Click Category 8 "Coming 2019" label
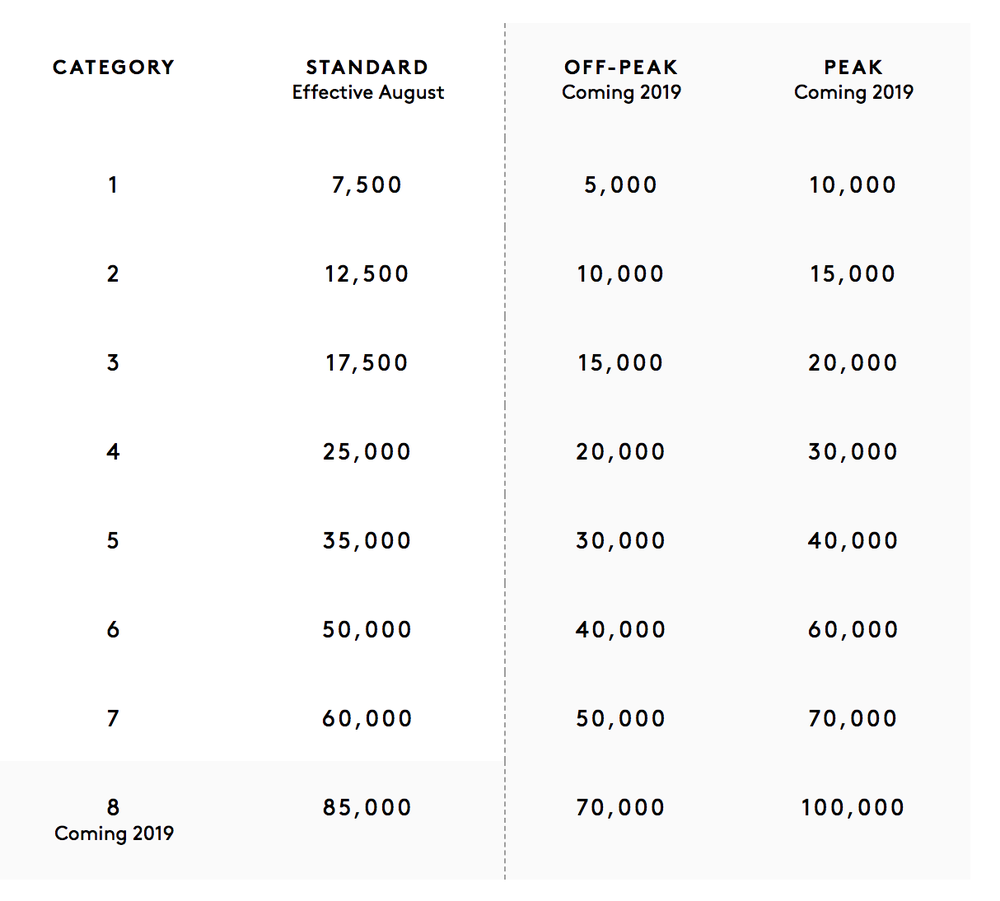The height and width of the screenshot is (901, 1000). point(114,834)
